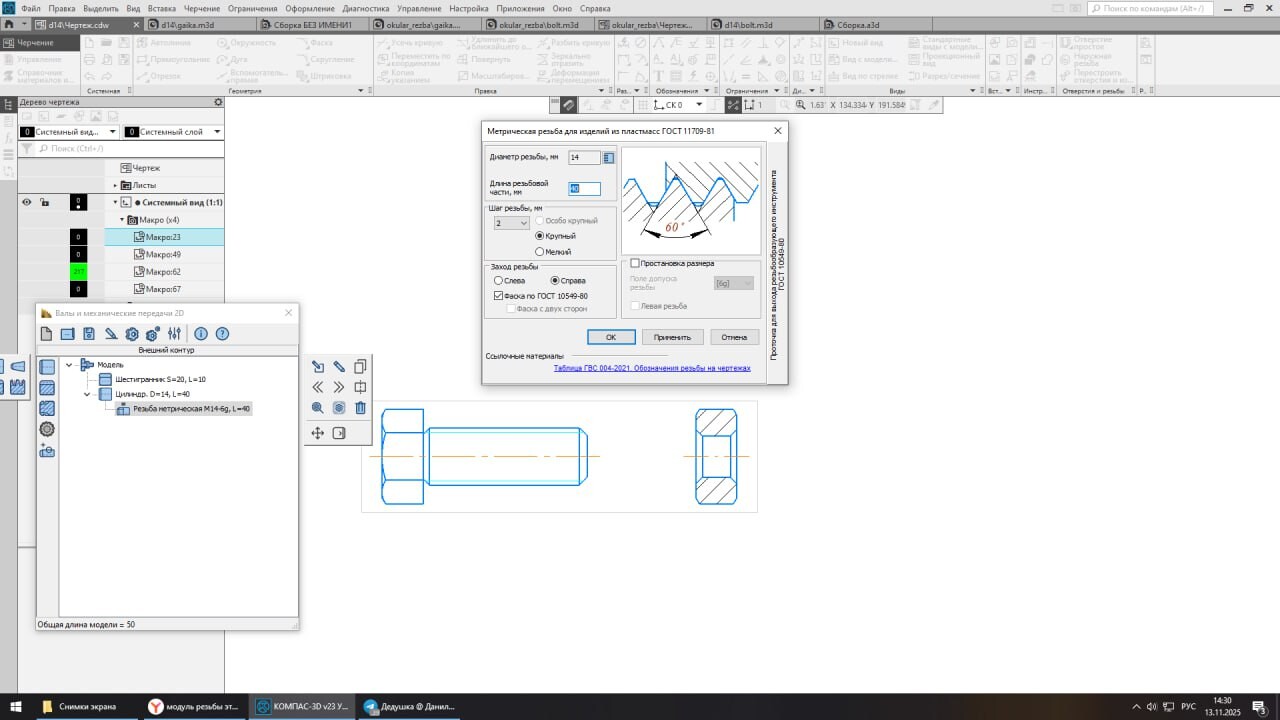Image resolution: width=1280 pixels, height=720 pixels.
Task: Click the save icon in Валы и механические передачи toolbar
Action: point(89,334)
